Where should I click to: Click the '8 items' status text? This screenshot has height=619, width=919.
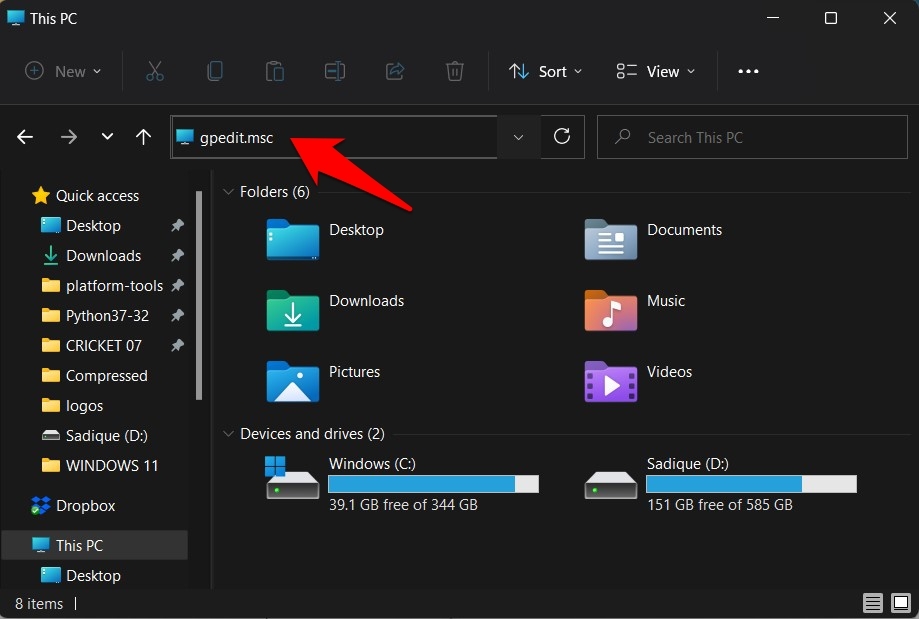pyautogui.click(x=39, y=604)
